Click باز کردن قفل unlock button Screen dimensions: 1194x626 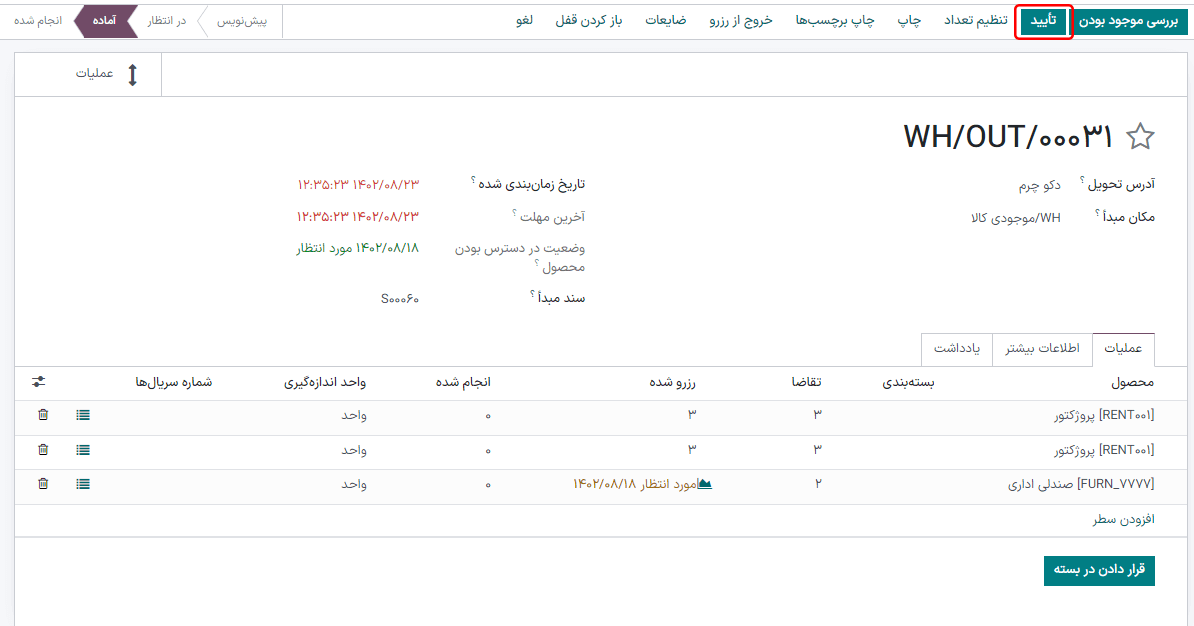(x=589, y=21)
